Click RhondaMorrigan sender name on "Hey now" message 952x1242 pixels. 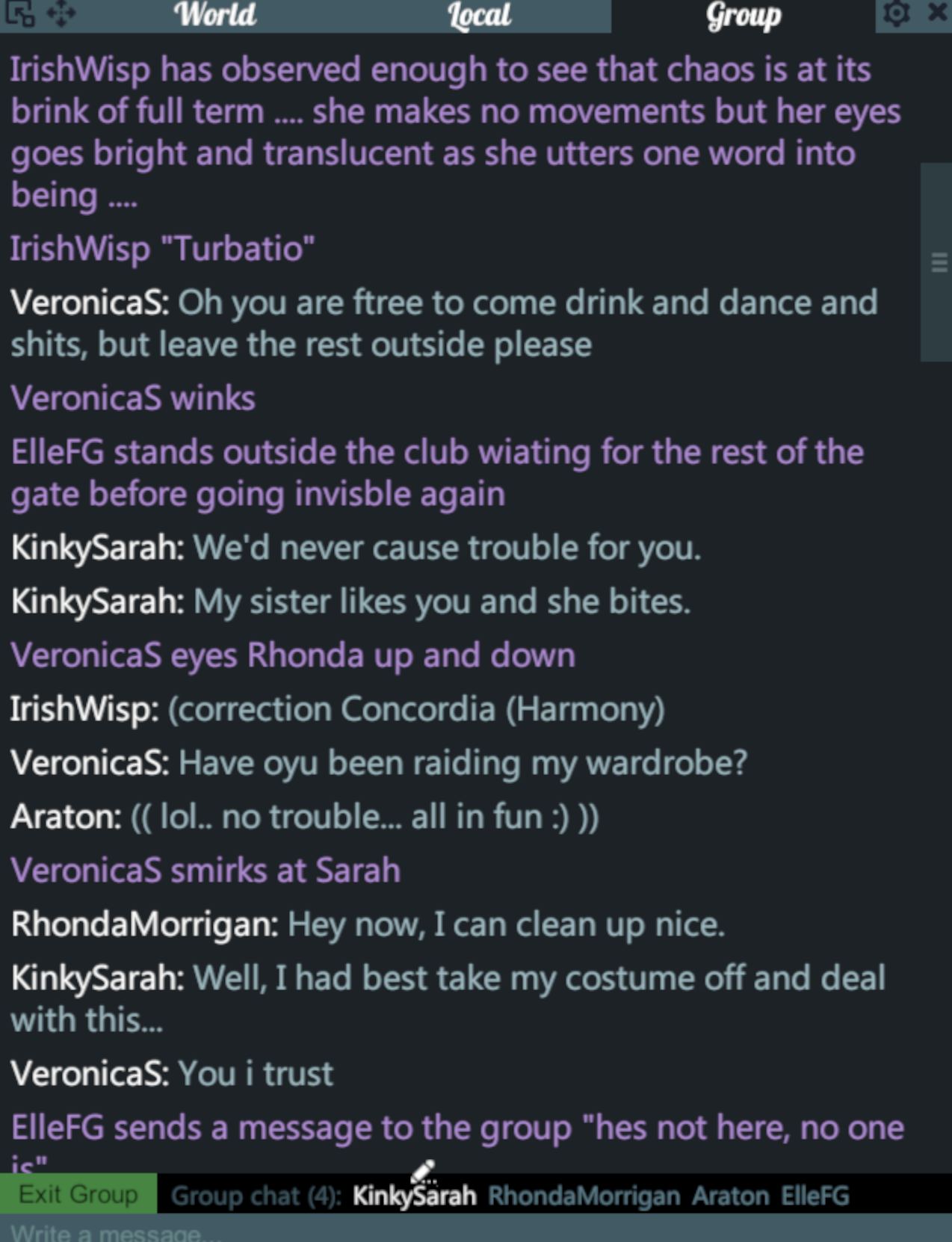pyautogui.click(x=144, y=924)
